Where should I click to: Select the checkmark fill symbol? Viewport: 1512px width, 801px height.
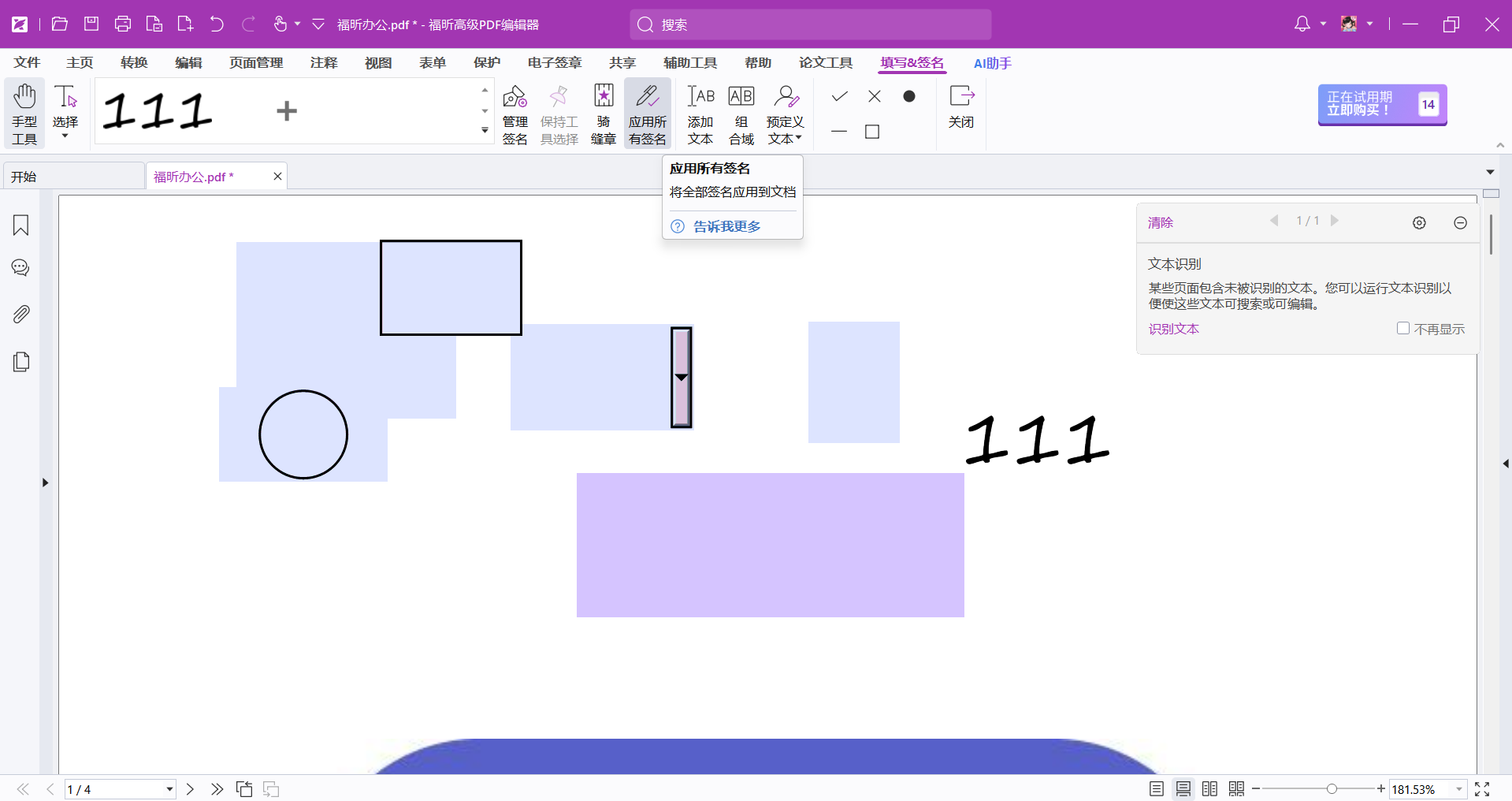point(840,96)
